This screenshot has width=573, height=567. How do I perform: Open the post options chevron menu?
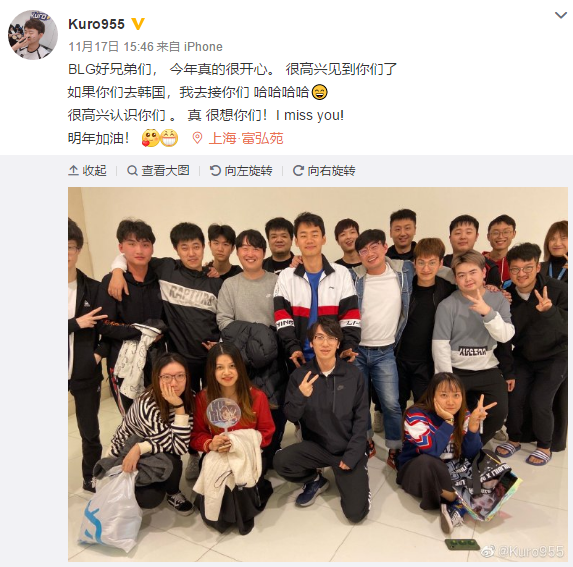[561, 15]
